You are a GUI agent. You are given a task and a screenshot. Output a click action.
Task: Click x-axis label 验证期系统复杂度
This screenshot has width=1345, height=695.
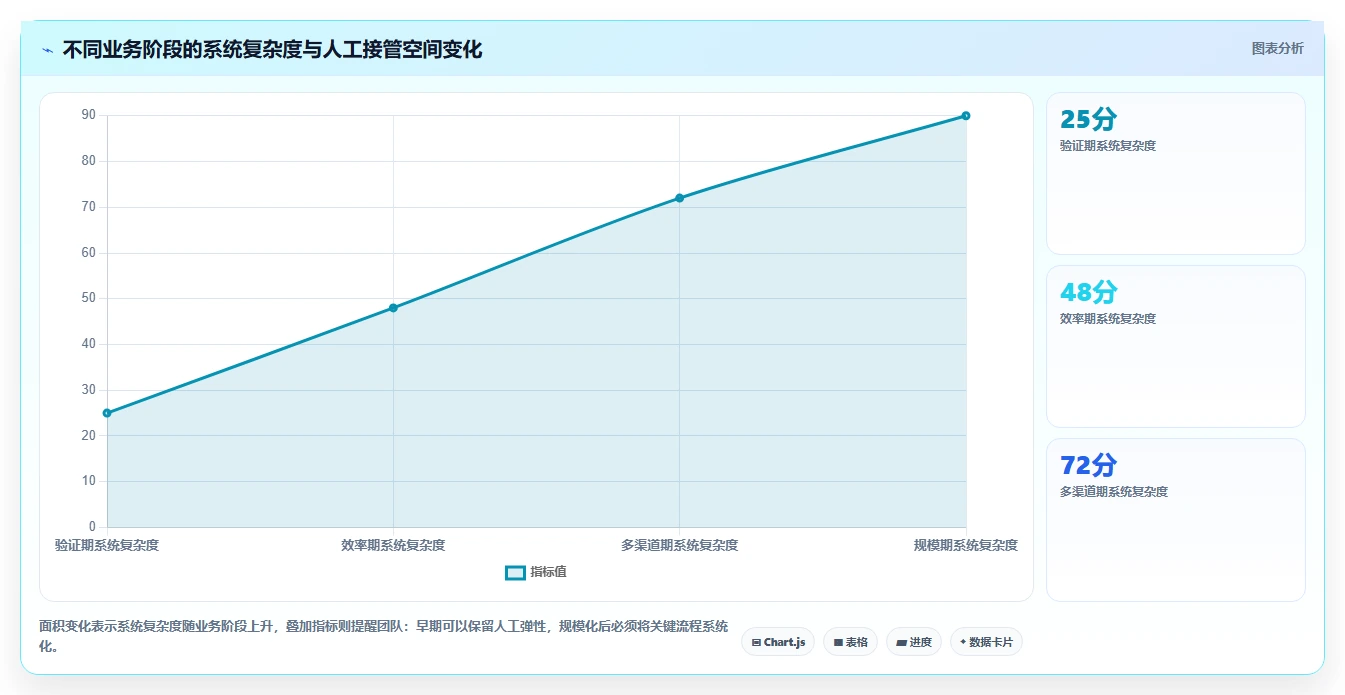(x=107, y=545)
